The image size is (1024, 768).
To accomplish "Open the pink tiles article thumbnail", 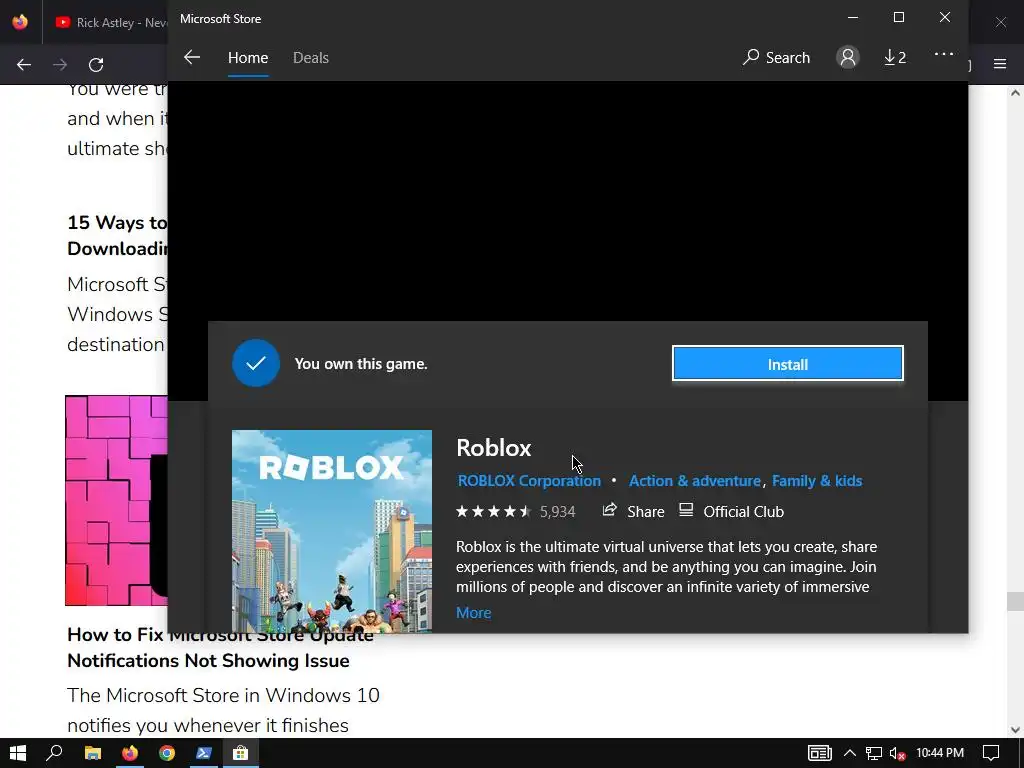I will [x=116, y=500].
